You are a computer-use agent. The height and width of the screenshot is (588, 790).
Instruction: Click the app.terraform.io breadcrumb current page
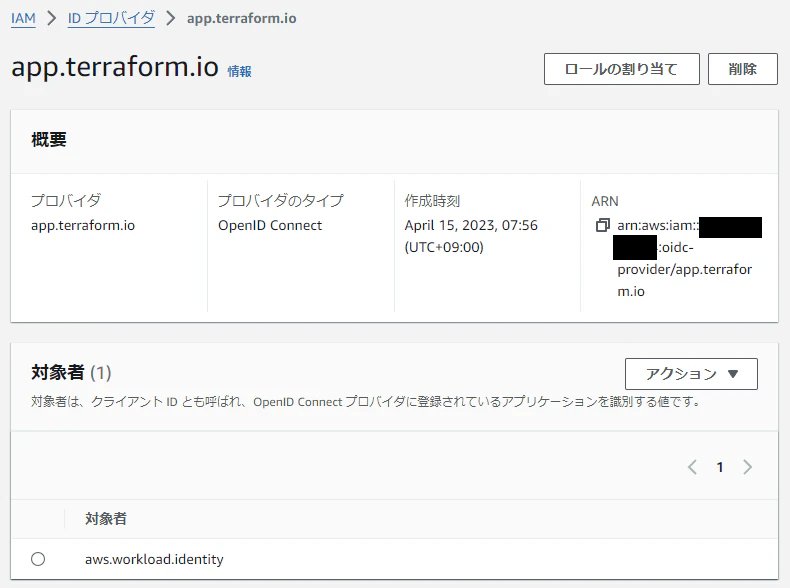242,18
